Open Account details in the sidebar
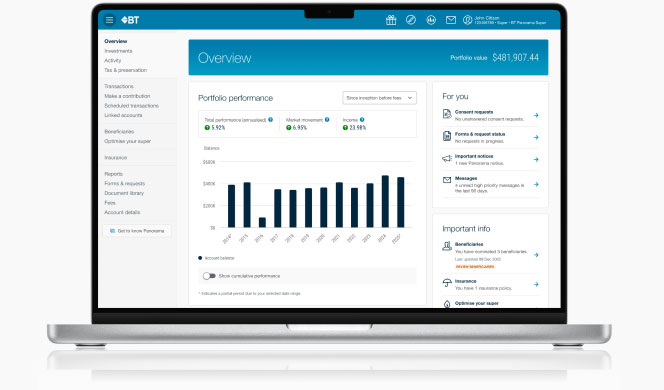Screen dimensions: 664x390 122,212
